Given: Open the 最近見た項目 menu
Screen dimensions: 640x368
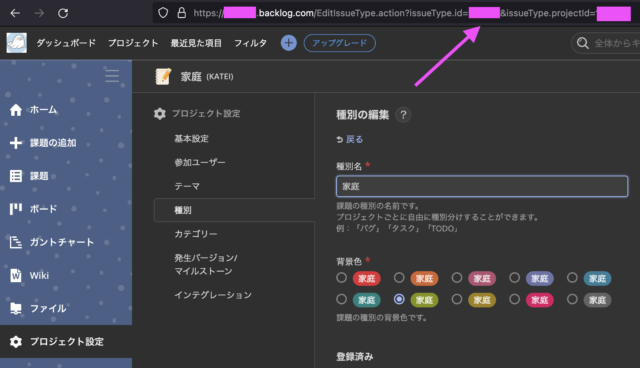Looking at the screenshot, I should tap(196, 43).
